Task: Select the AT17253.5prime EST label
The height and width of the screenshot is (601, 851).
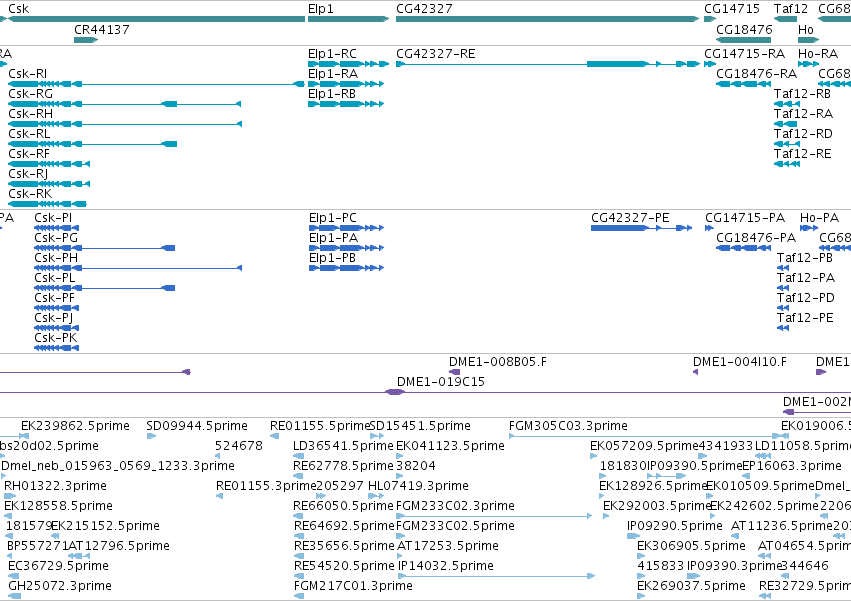Action: coord(448,546)
